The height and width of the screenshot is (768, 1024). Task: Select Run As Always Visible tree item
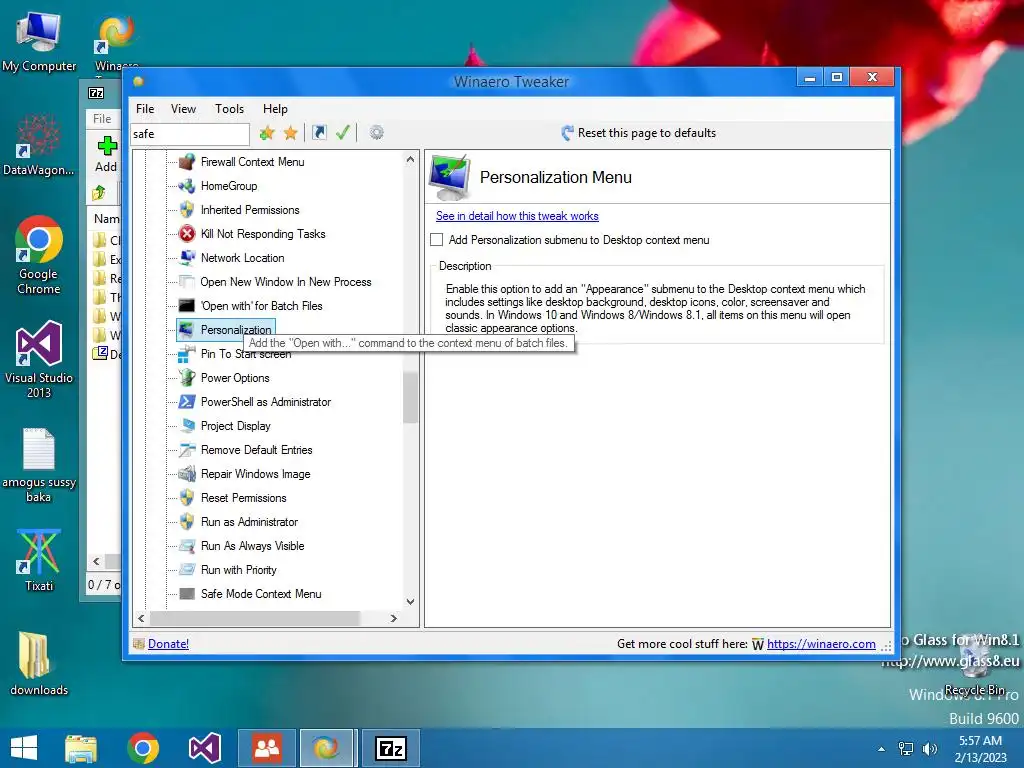click(253, 546)
